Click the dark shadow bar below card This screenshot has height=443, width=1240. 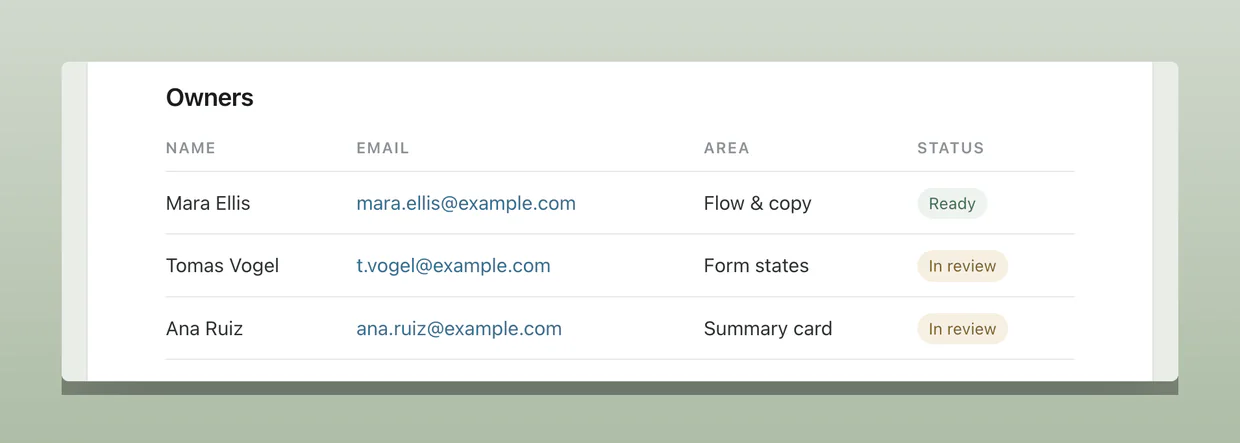pyautogui.click(x=620, y=388)
